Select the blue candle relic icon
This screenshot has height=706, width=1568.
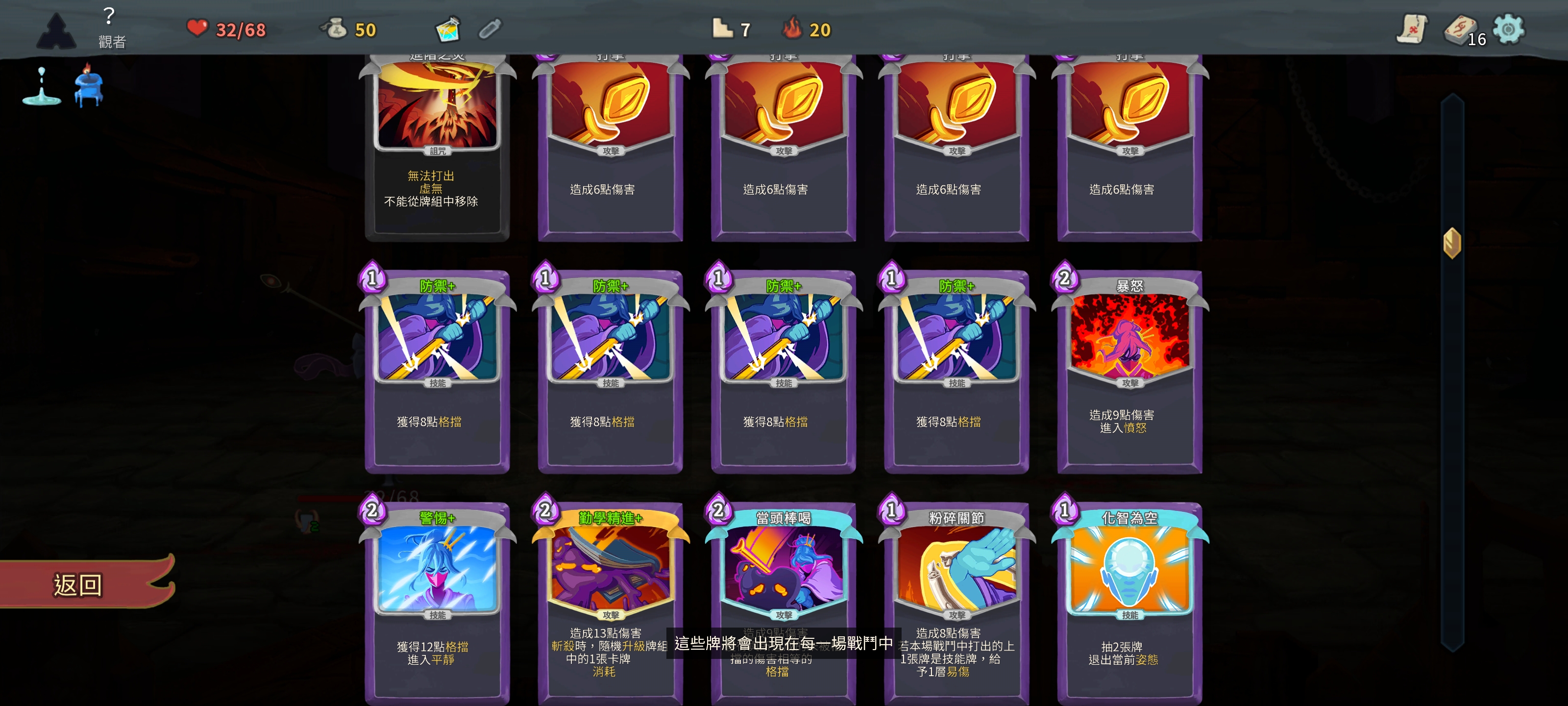tap(88, 86)
